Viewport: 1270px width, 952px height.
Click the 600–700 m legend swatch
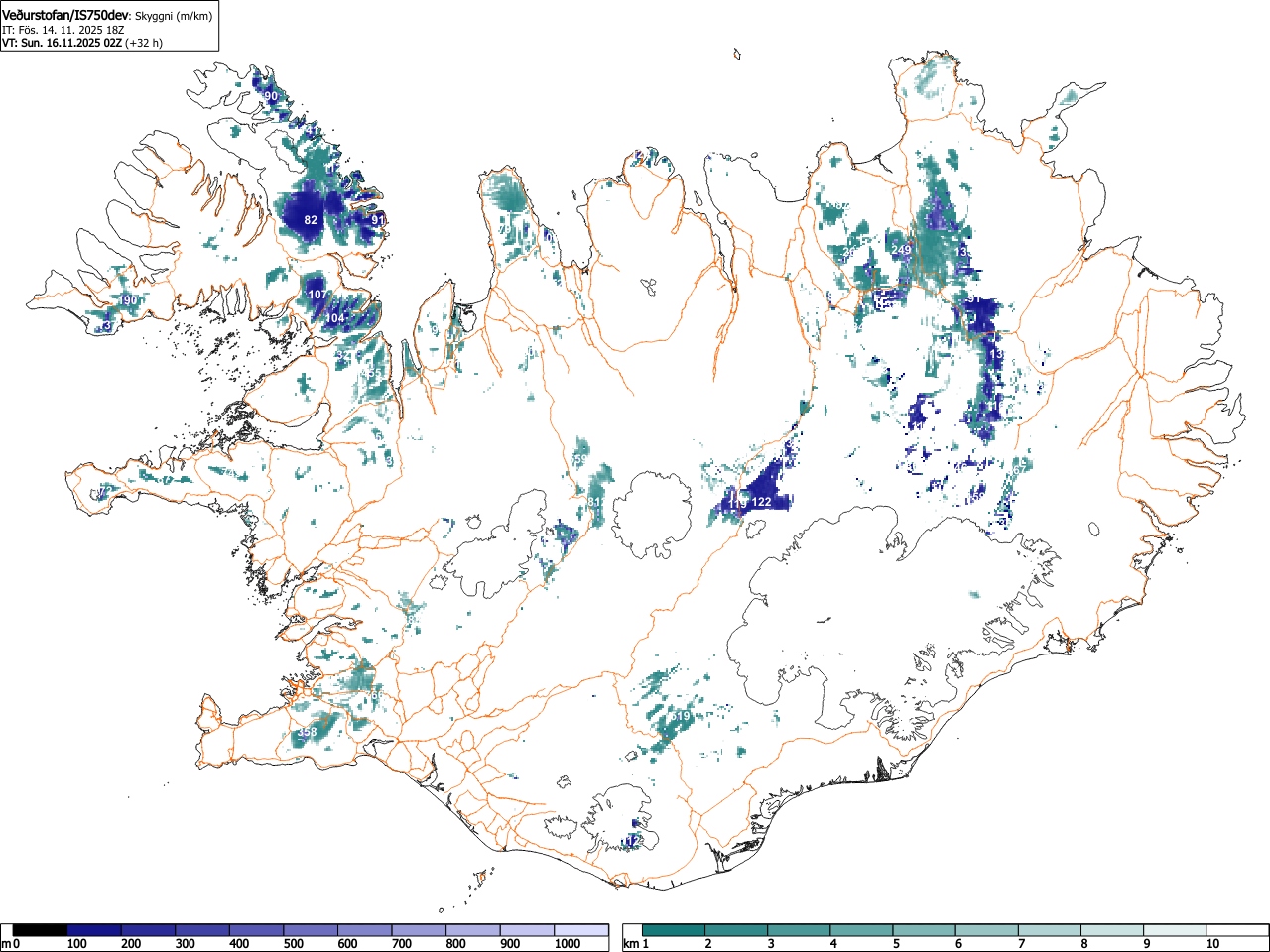365,930
